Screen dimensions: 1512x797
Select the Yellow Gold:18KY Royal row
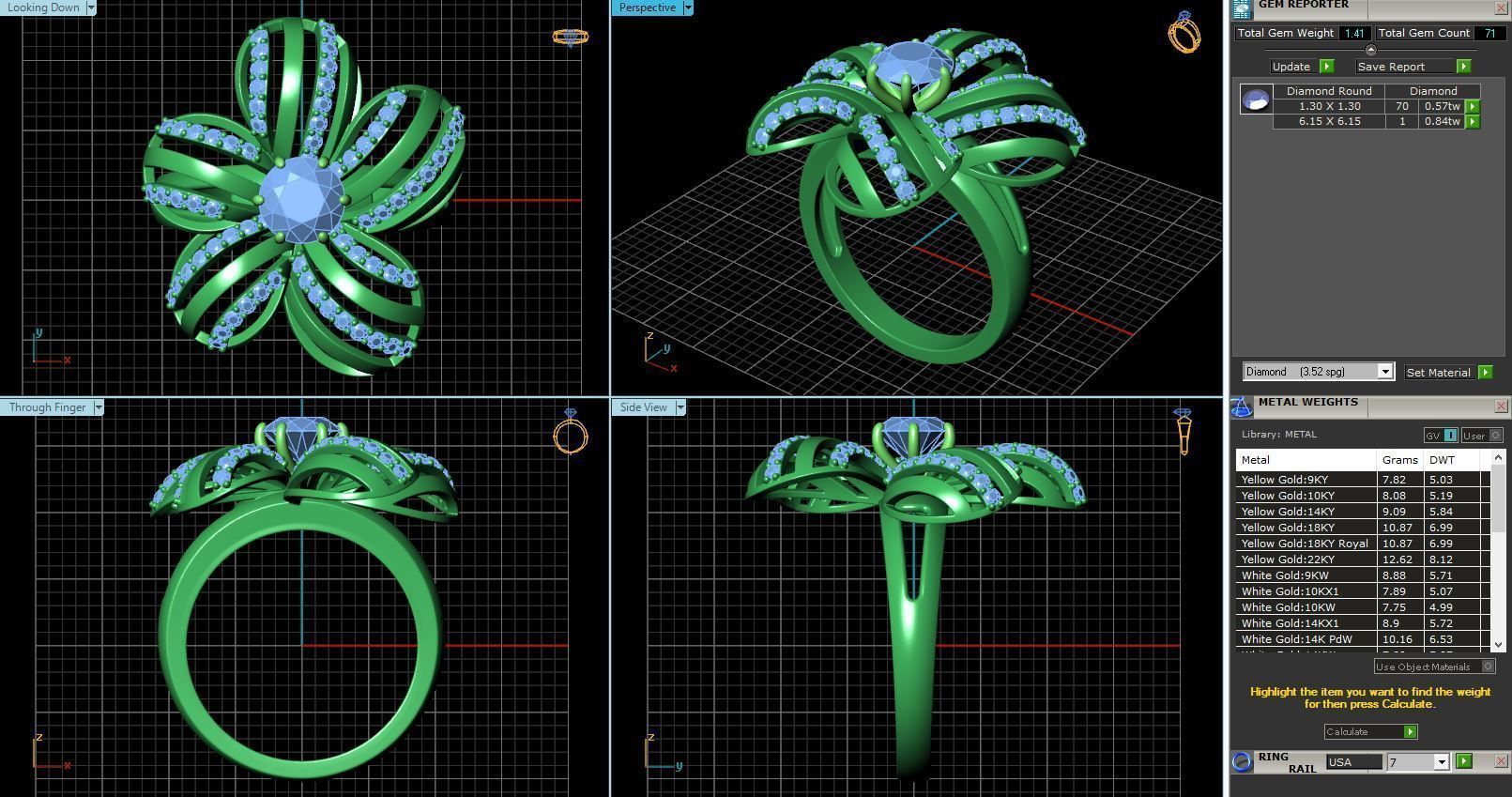coord(1363,544)
